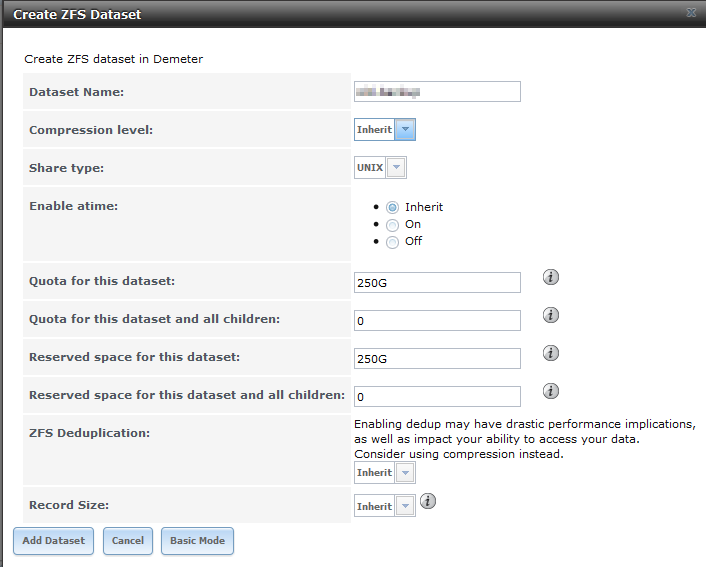Click info icon for reserved space with children
This screenshot has height=567, width=706.
click(x=550, y=391)
